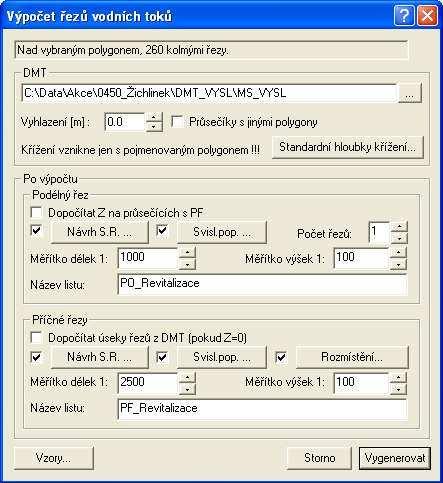The image size is (443, 483).
Task: Increase Příčné řezy Měřítko délek 2500 spinner
Action: (187, 377)
